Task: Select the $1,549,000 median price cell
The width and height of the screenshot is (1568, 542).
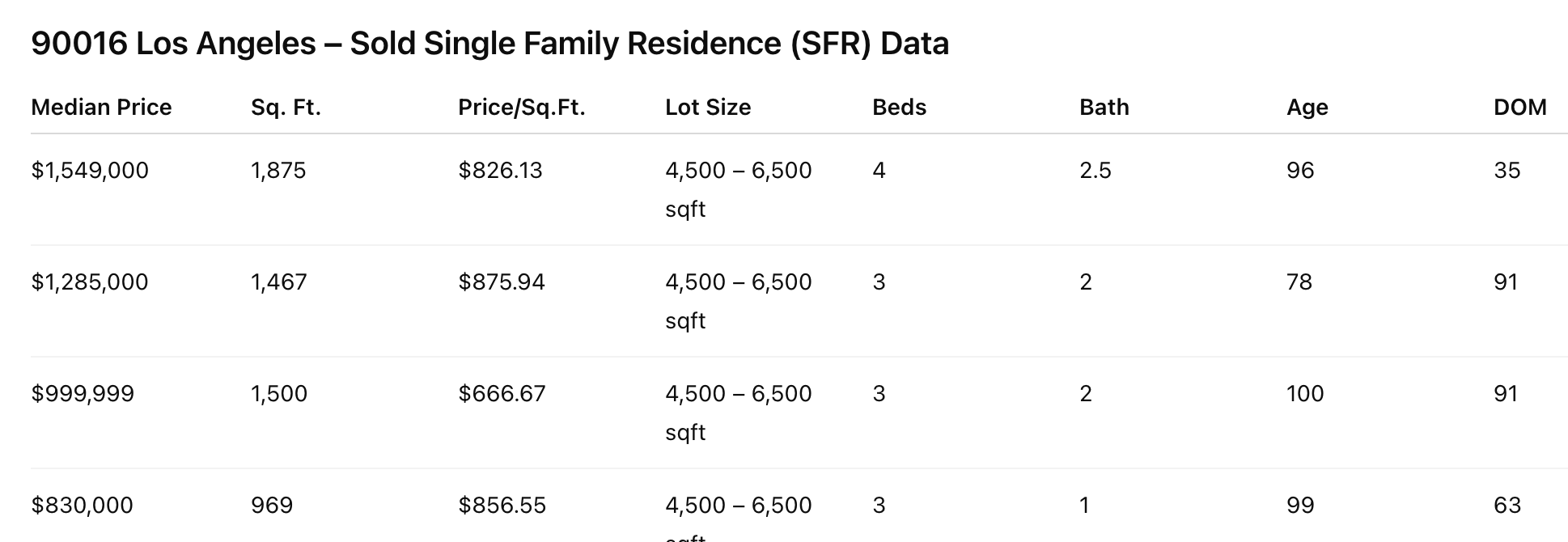Action: [x=90, y=171]
